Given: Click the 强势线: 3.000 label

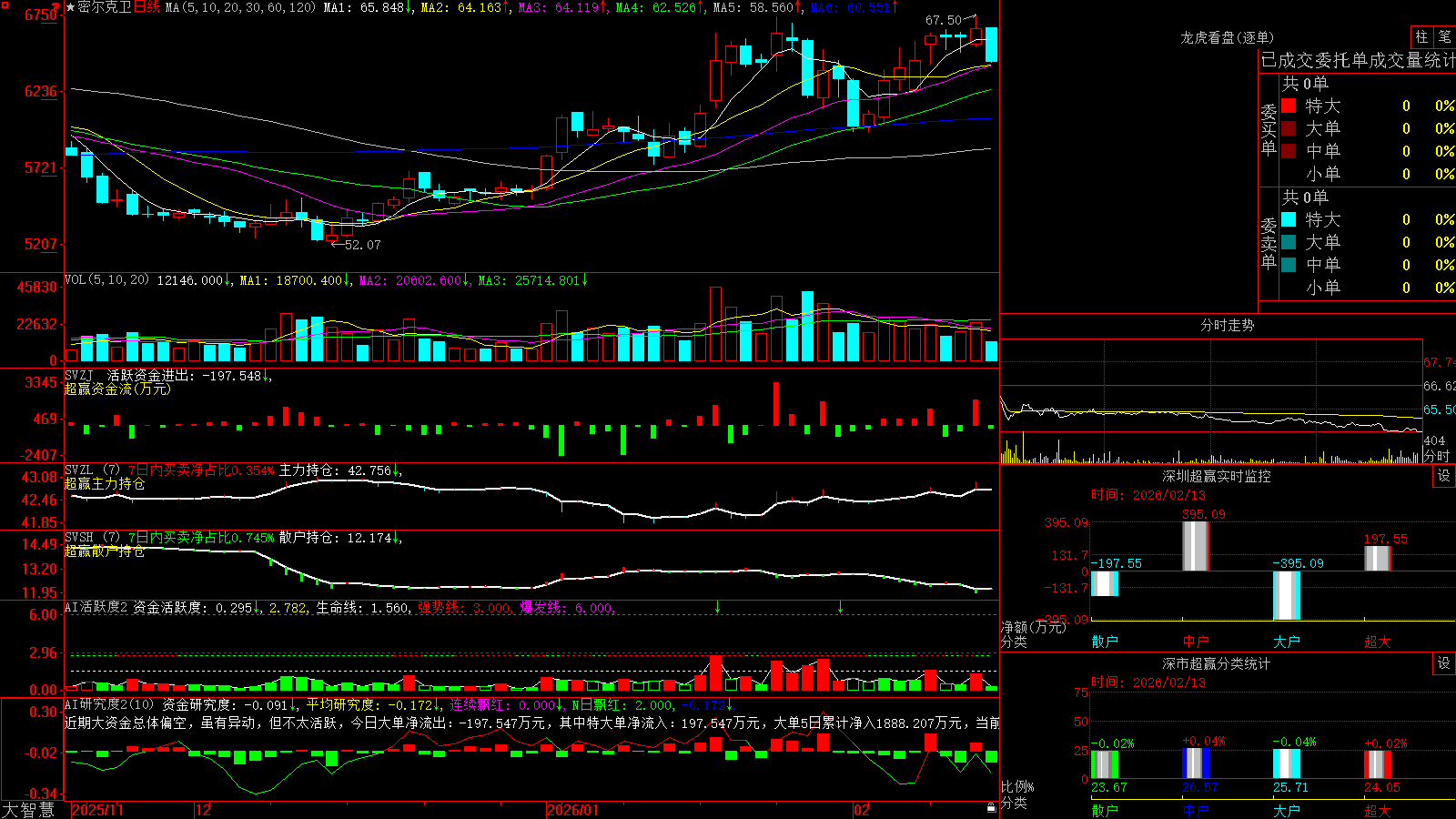Looking at the screenshot, I should pyautogui.click(x=464, y=607).
